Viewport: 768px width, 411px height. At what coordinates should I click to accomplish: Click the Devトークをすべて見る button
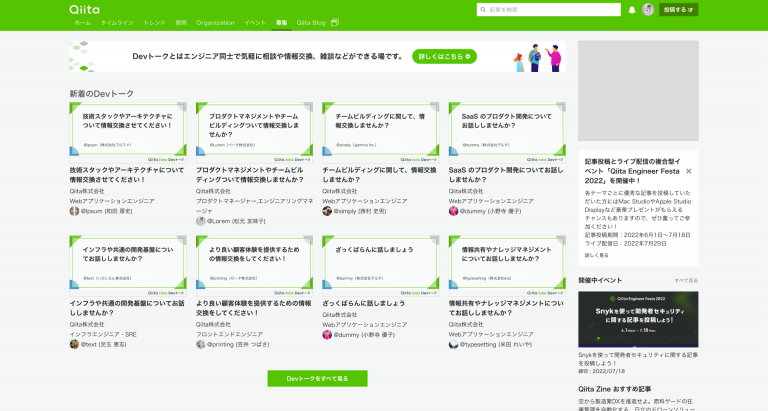(x=317, y=379)
